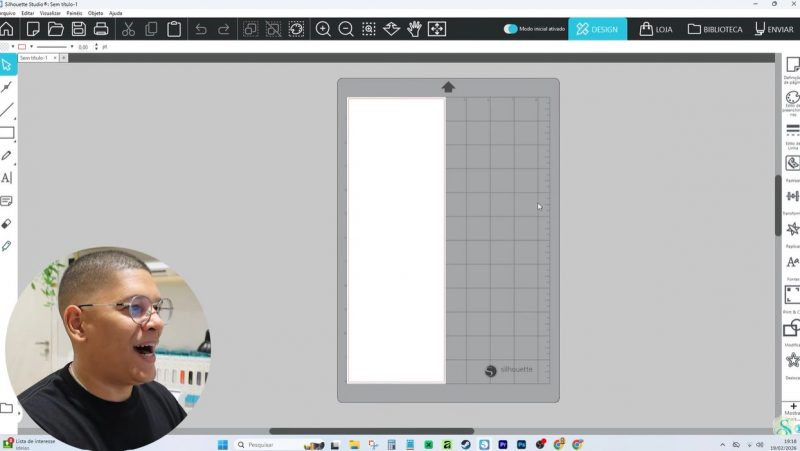Screen dimensions: 800x451
Task: Open the Visualizar menu
Action: coord(50,13)
